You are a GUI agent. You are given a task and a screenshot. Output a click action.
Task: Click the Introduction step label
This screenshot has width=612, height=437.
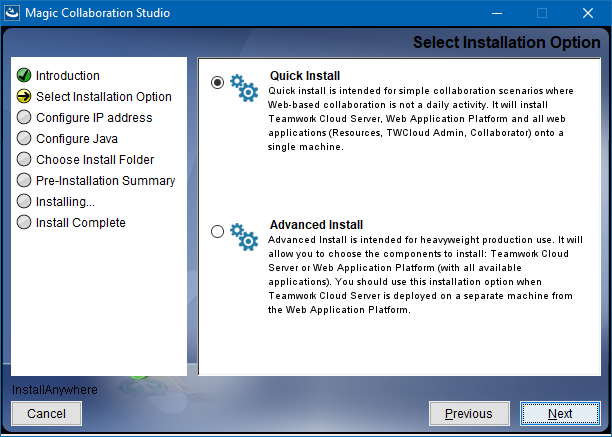(68, 76)
